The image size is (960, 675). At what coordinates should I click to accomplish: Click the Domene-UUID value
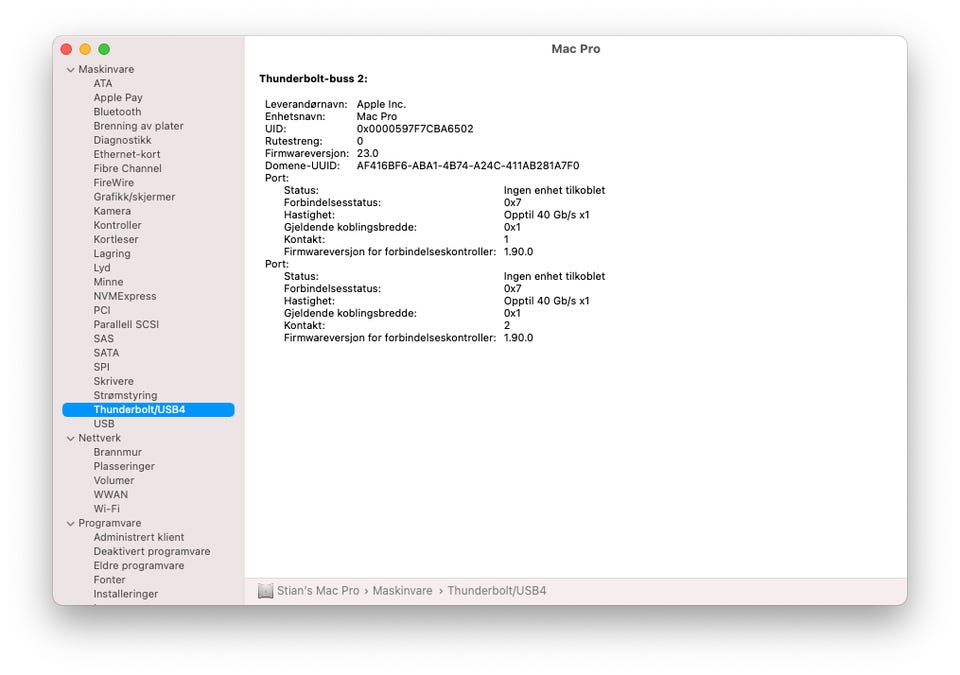coord(468,165)
